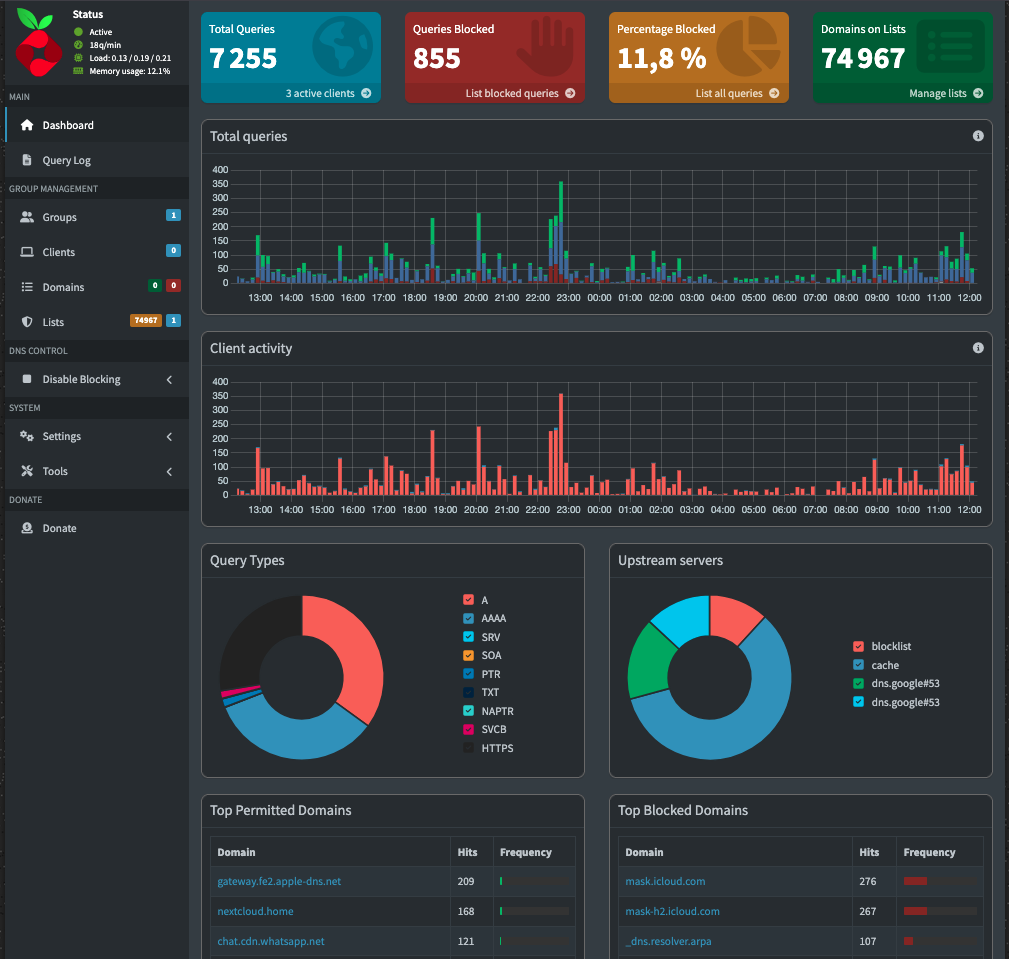
Task: Click pie chart icon in Percentage Blocked card
Action: coord(748,46)
